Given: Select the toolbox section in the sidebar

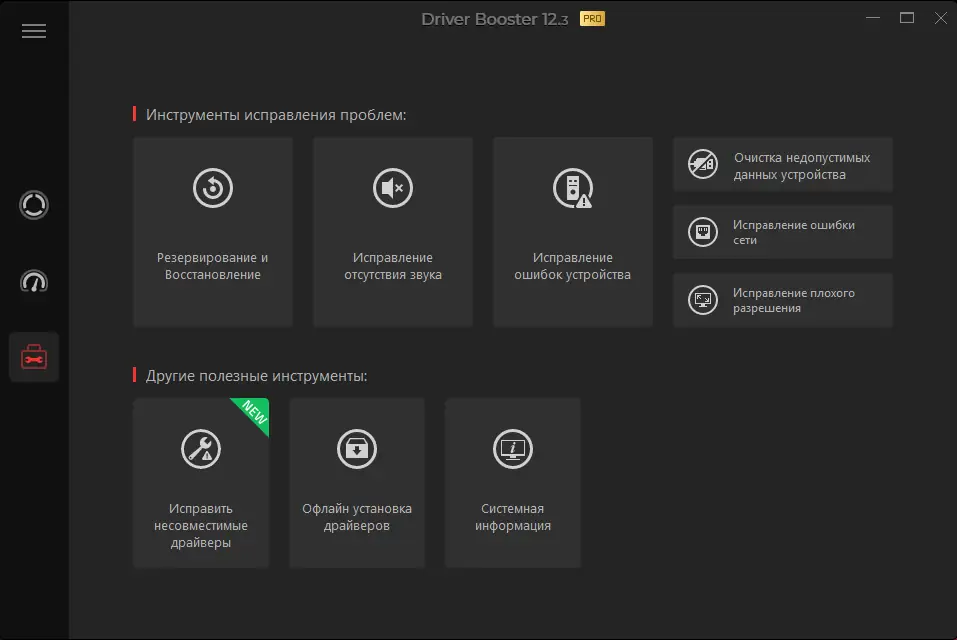Looking at the screenshot, I should coord(34,356).
